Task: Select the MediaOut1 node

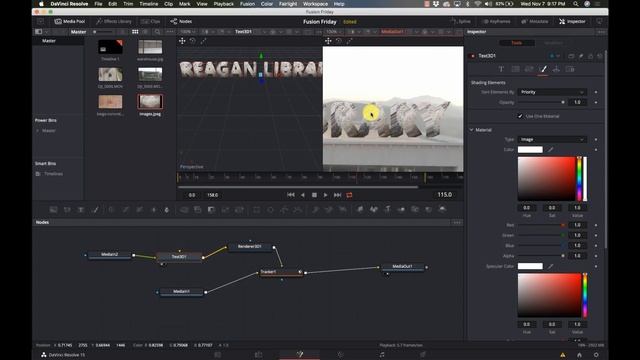Action: [402, 267]
